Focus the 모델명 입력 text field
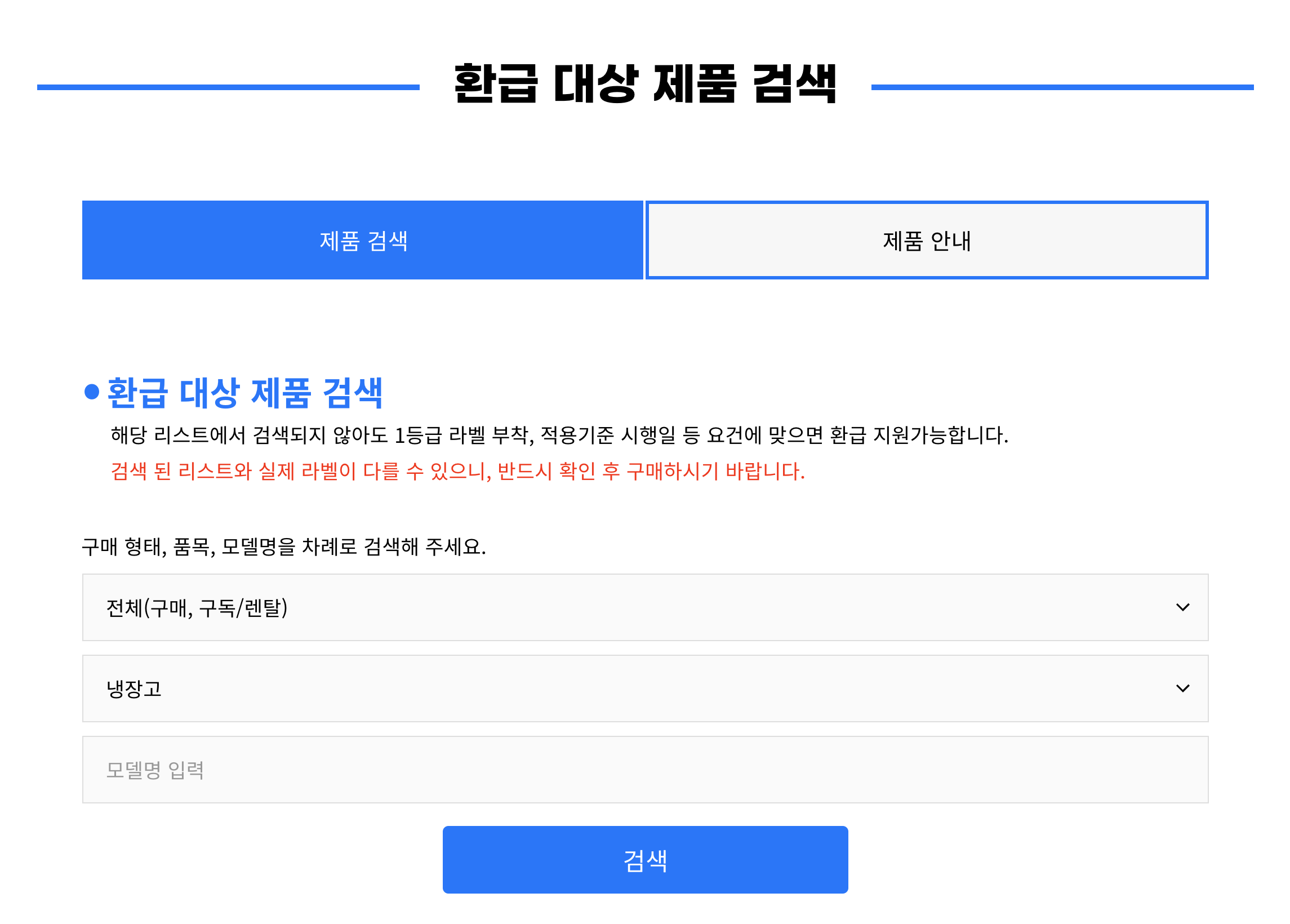The image size is (1290, 924). point(645,770)
